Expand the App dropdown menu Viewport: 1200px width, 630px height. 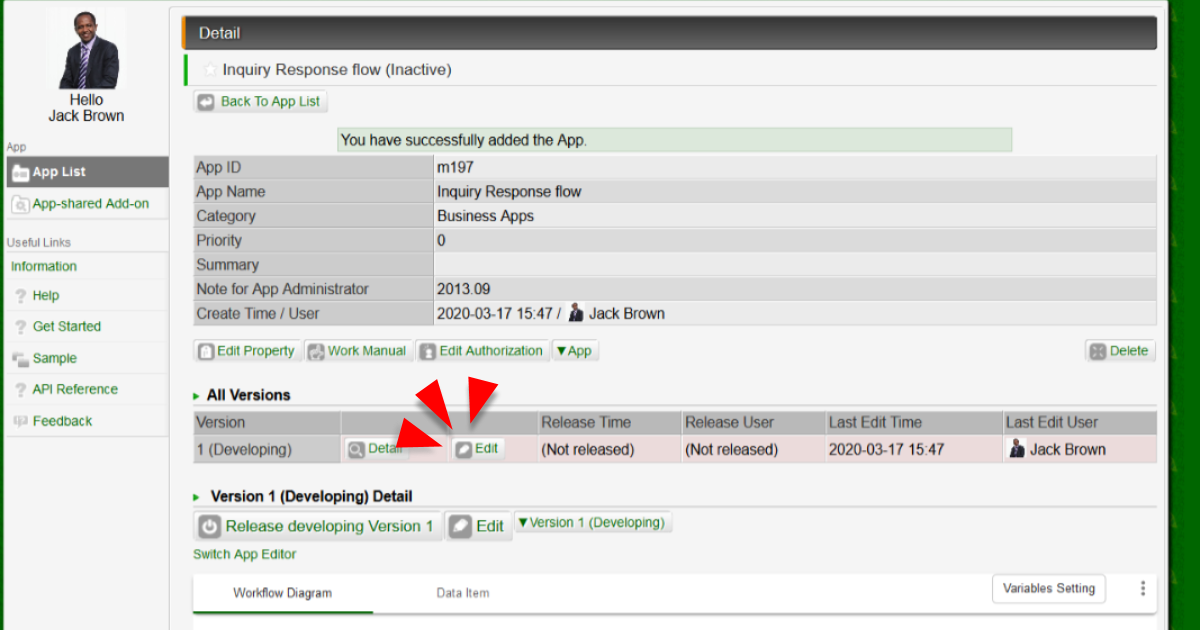pyautogui.click(x=574, y=351)
